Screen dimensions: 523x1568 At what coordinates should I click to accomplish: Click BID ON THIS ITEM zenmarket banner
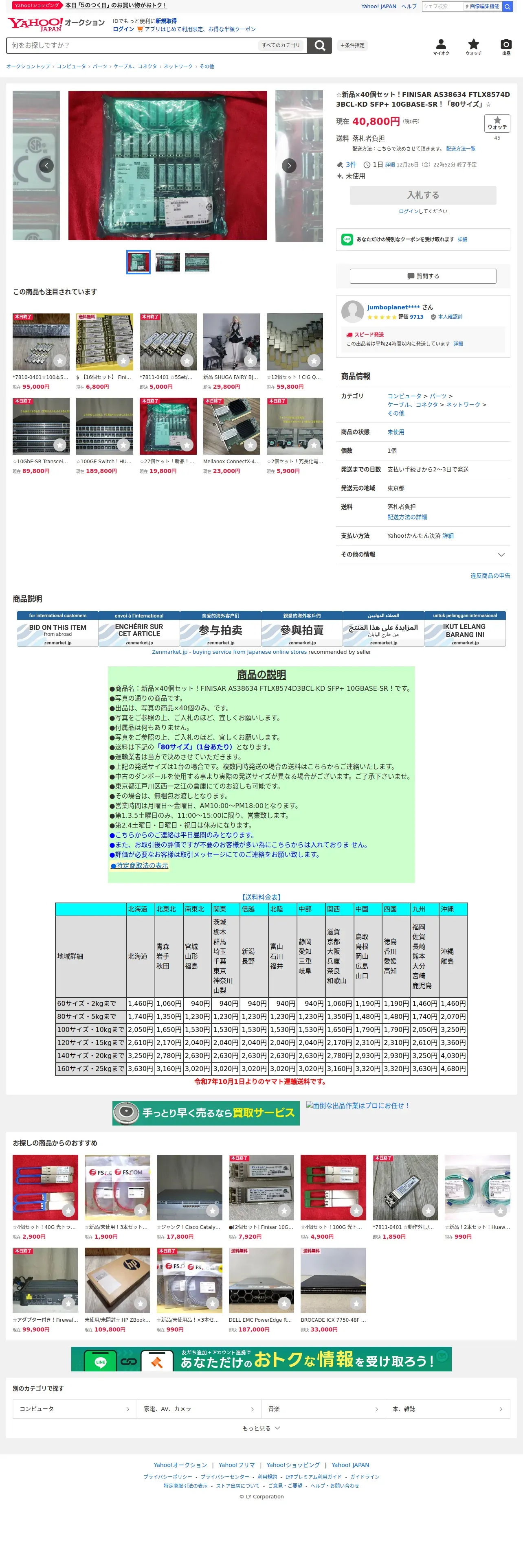58,629
